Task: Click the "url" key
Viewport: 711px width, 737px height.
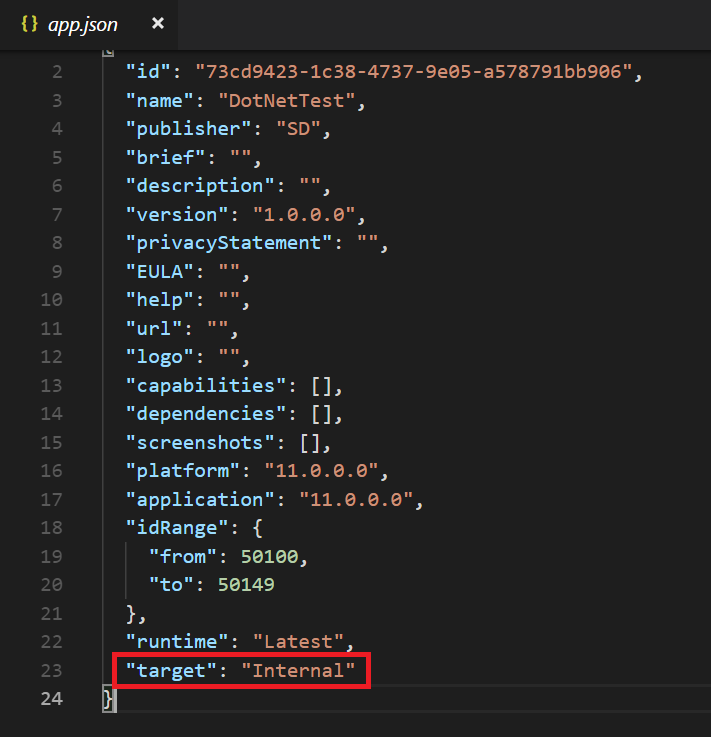Action: tap(154, 329)
